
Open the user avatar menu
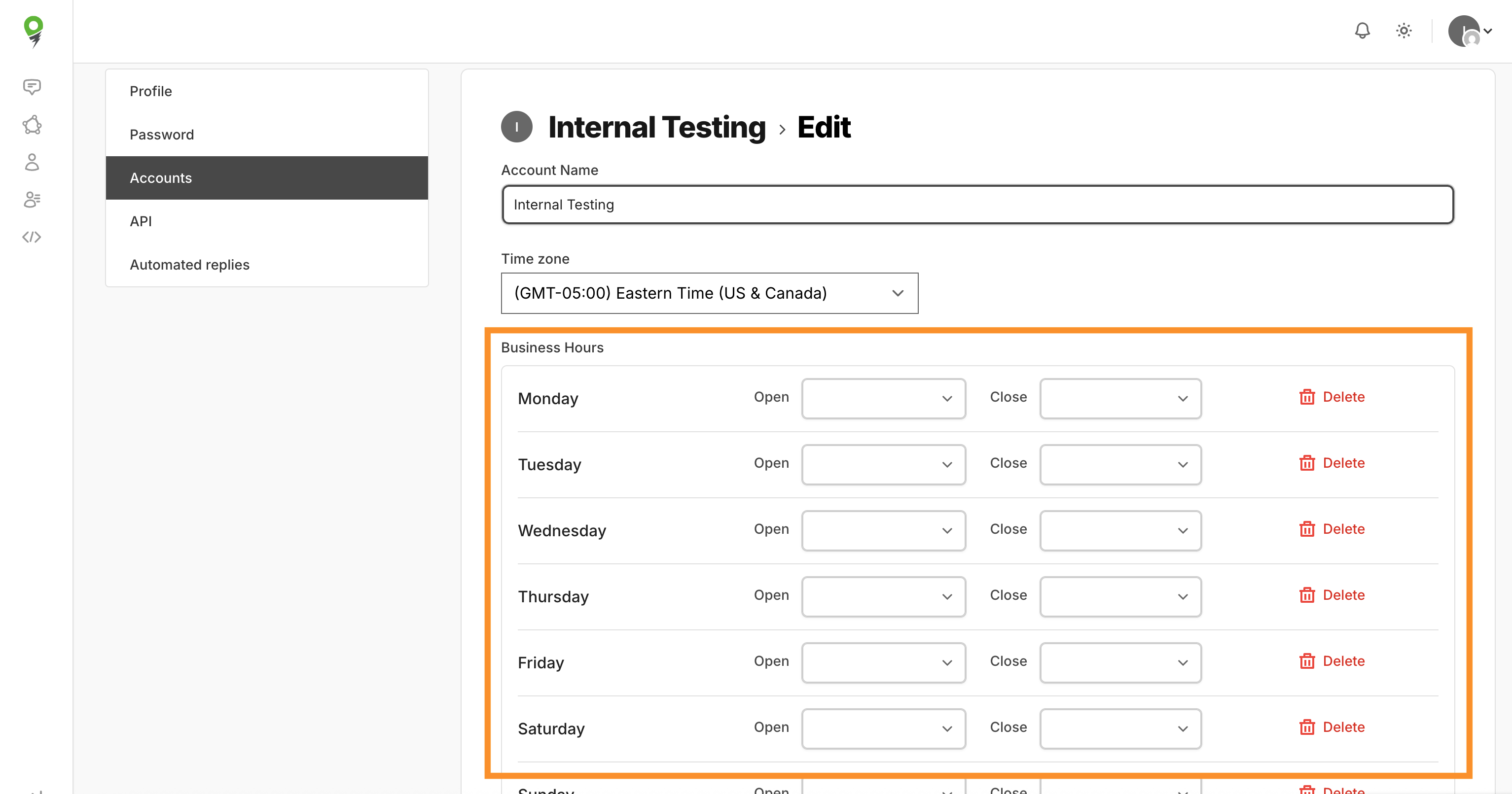click(1469, 31)
